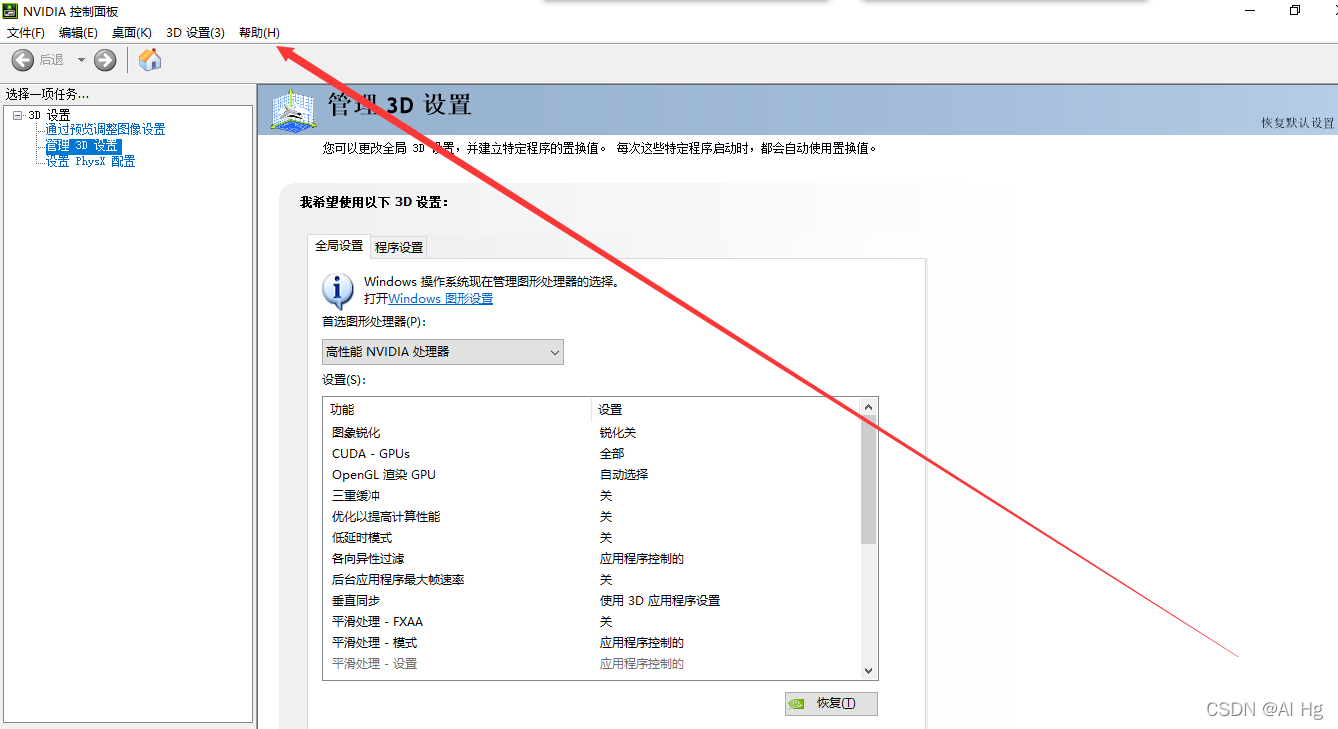Image resolution: width=1338 pixels, height=729 pixels.
Task: Collapse the 3D 设置 tree node
Action: pos(18,115)
